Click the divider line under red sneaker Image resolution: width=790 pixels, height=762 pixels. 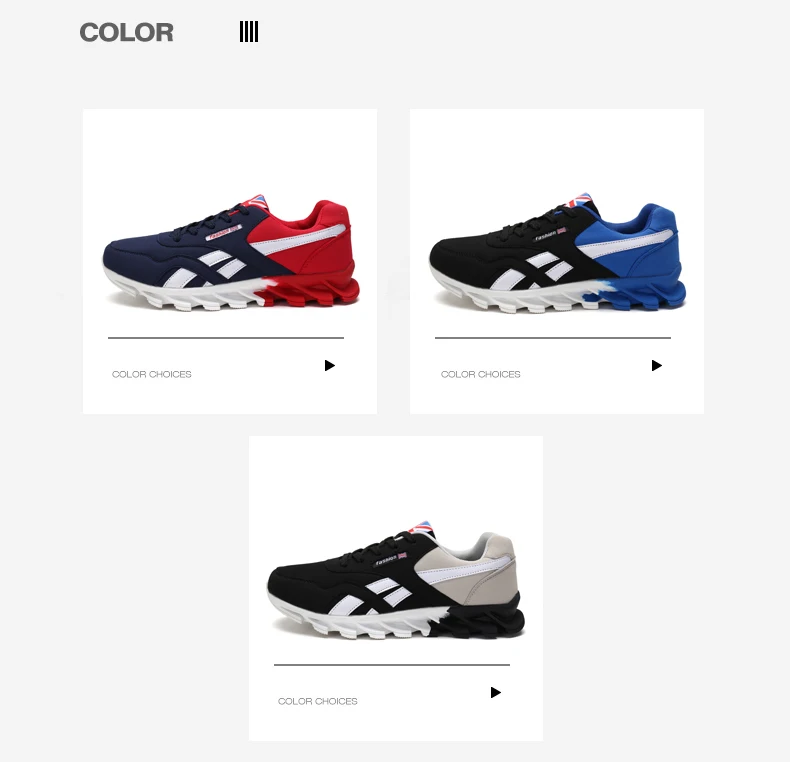tap(226, 338)
